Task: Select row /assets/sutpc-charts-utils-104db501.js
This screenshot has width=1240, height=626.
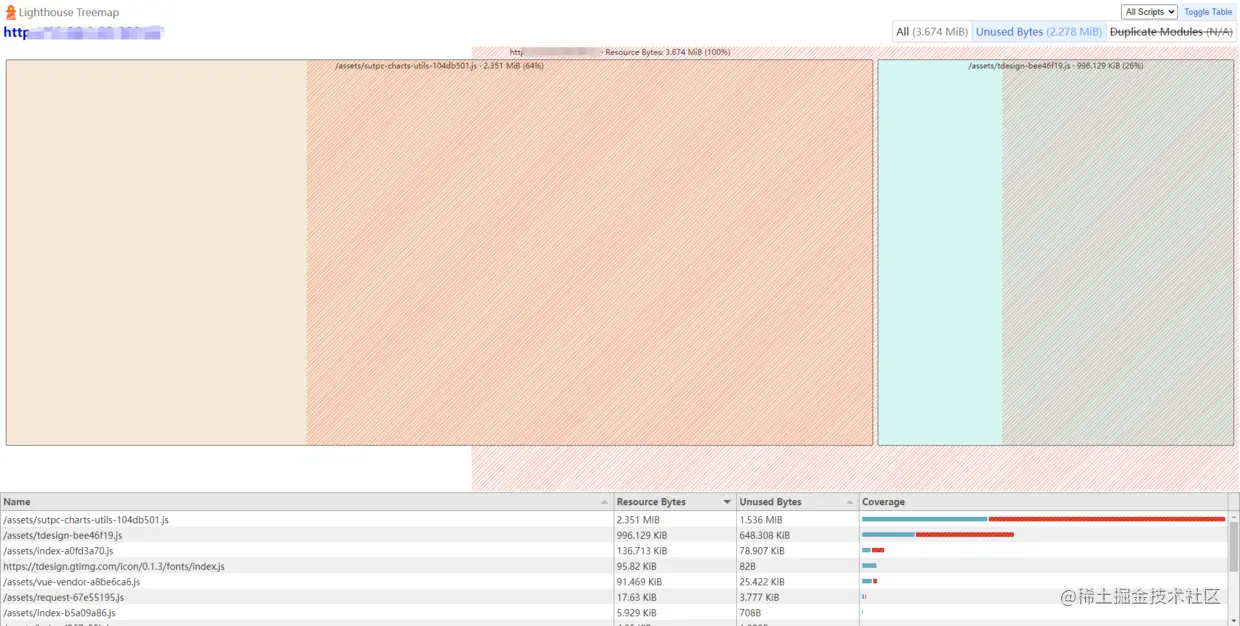Action: pos(613,520)
